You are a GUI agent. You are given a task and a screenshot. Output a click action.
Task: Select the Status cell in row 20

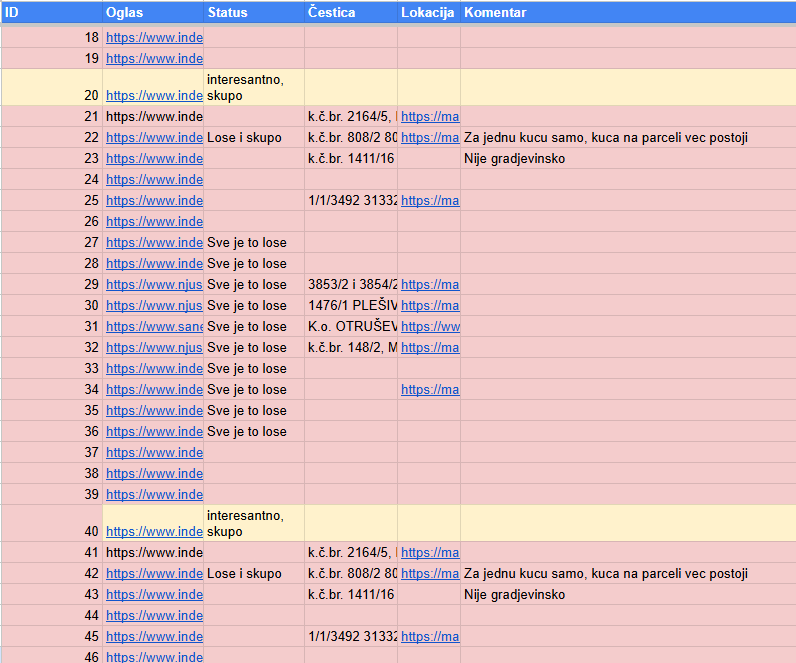click(x=254, y=87)
